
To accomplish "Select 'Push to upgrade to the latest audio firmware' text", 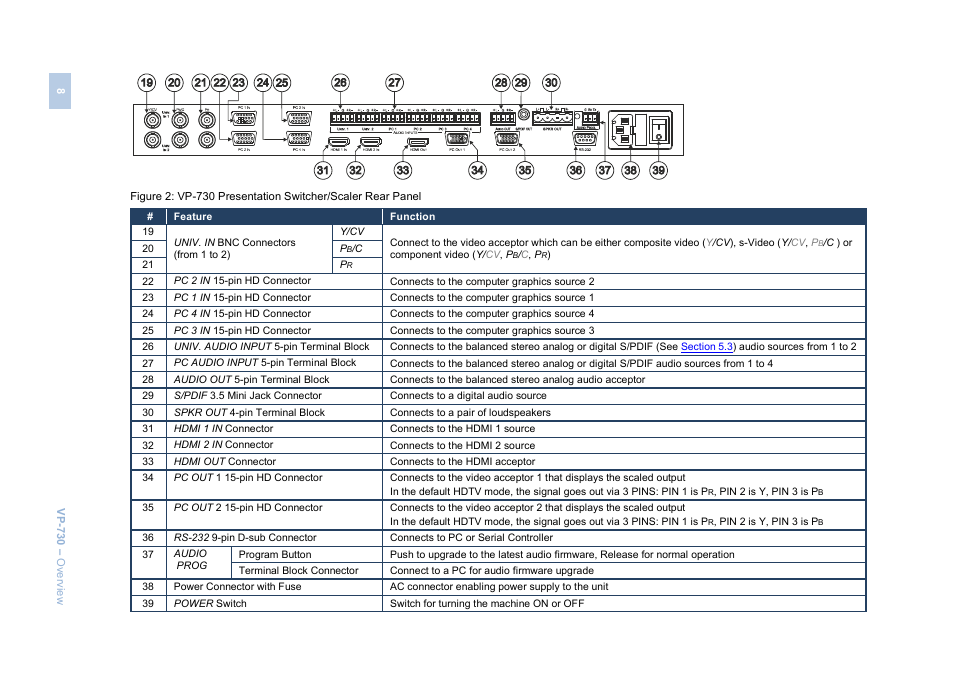I will pos(493,555).
